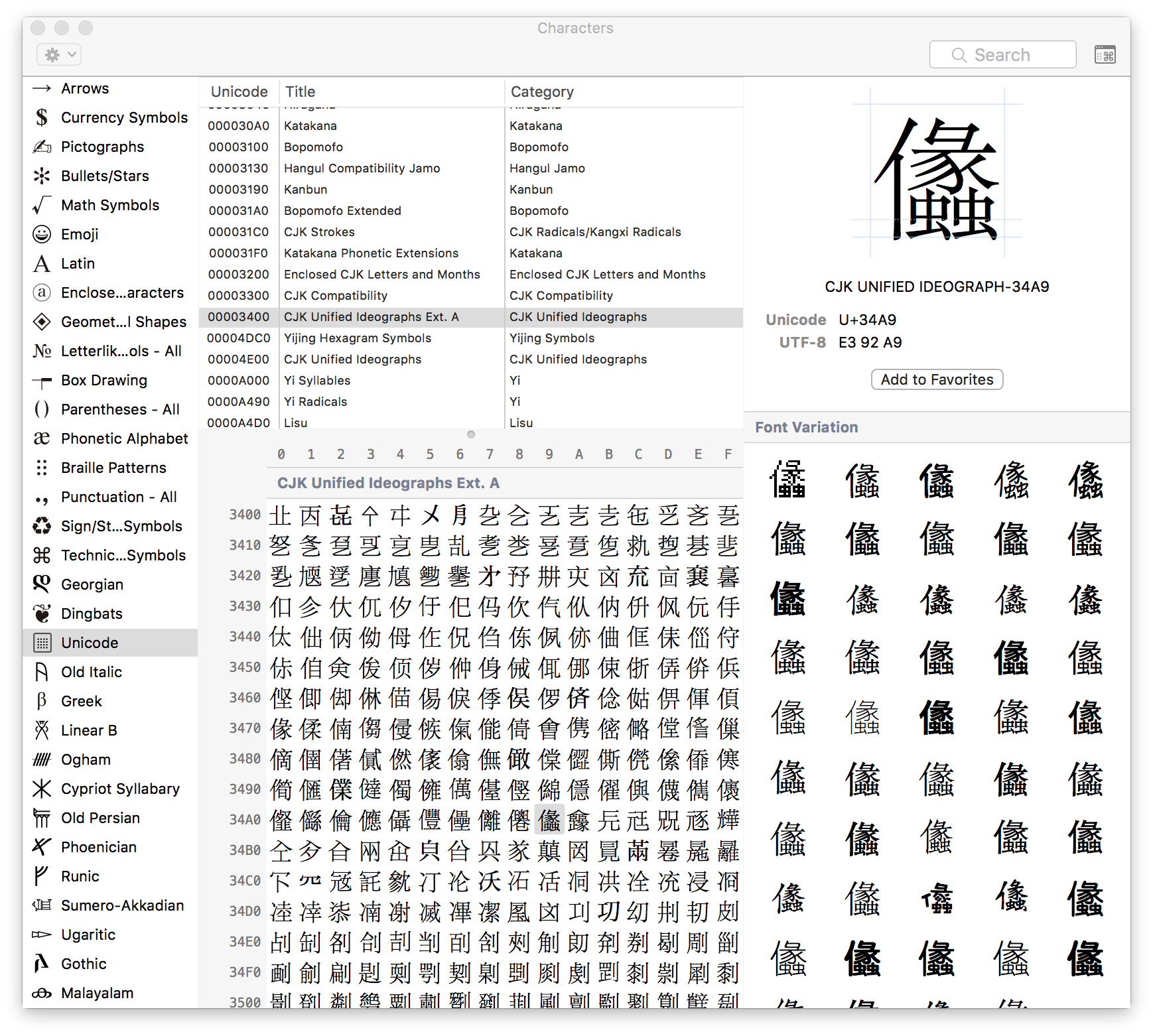
Task: Select the first character in row 3400
Action: [281, 515]
